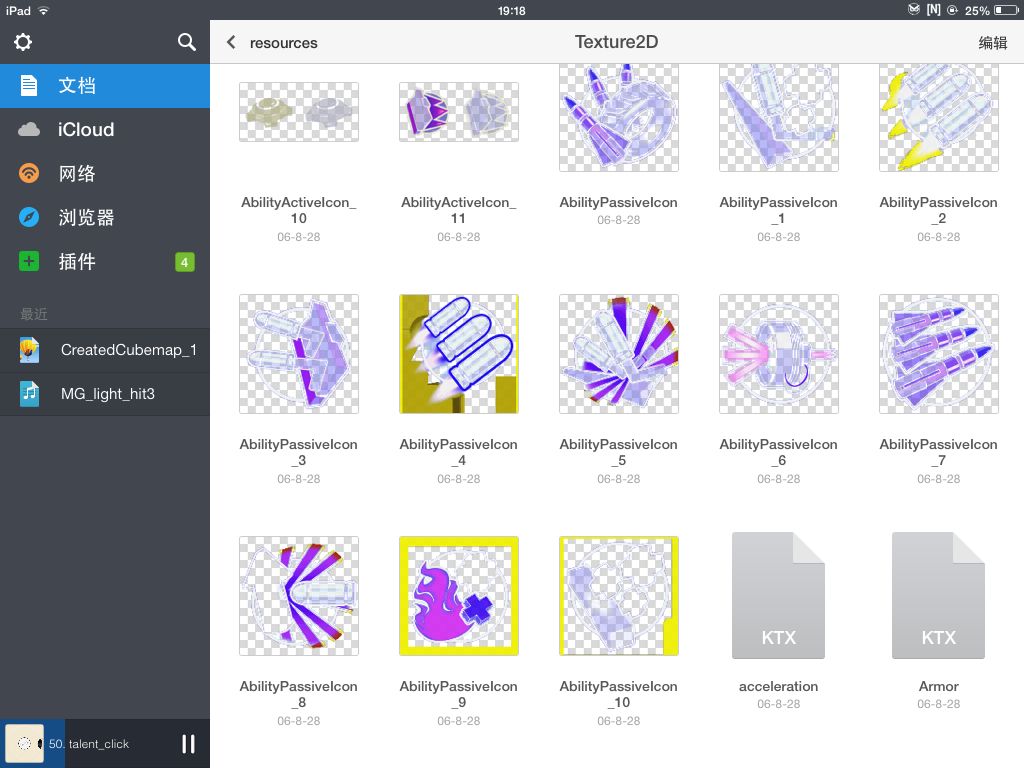Open AbilityPassiveIcon_6 thumbnail
1024x768 pixels.
point(778,354)
